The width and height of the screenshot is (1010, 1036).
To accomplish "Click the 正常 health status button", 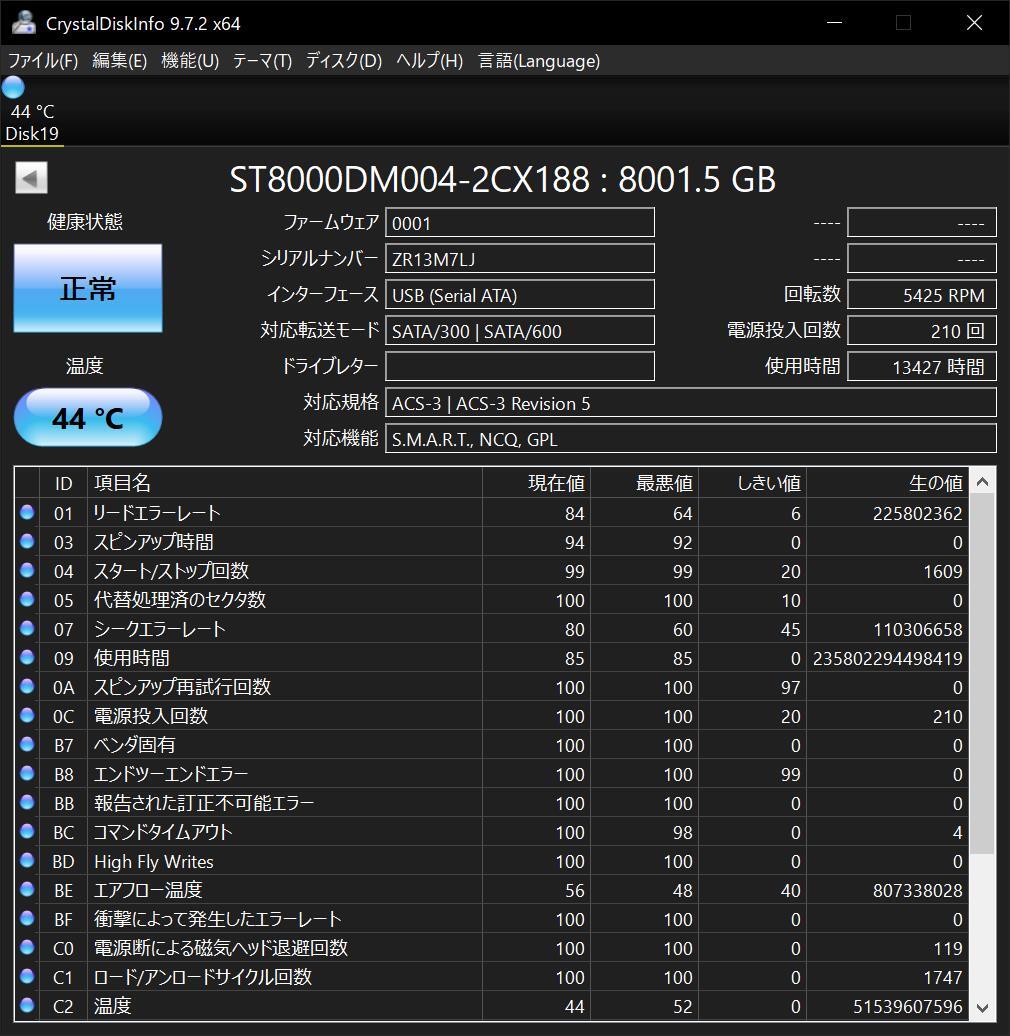I will (88, 289).
